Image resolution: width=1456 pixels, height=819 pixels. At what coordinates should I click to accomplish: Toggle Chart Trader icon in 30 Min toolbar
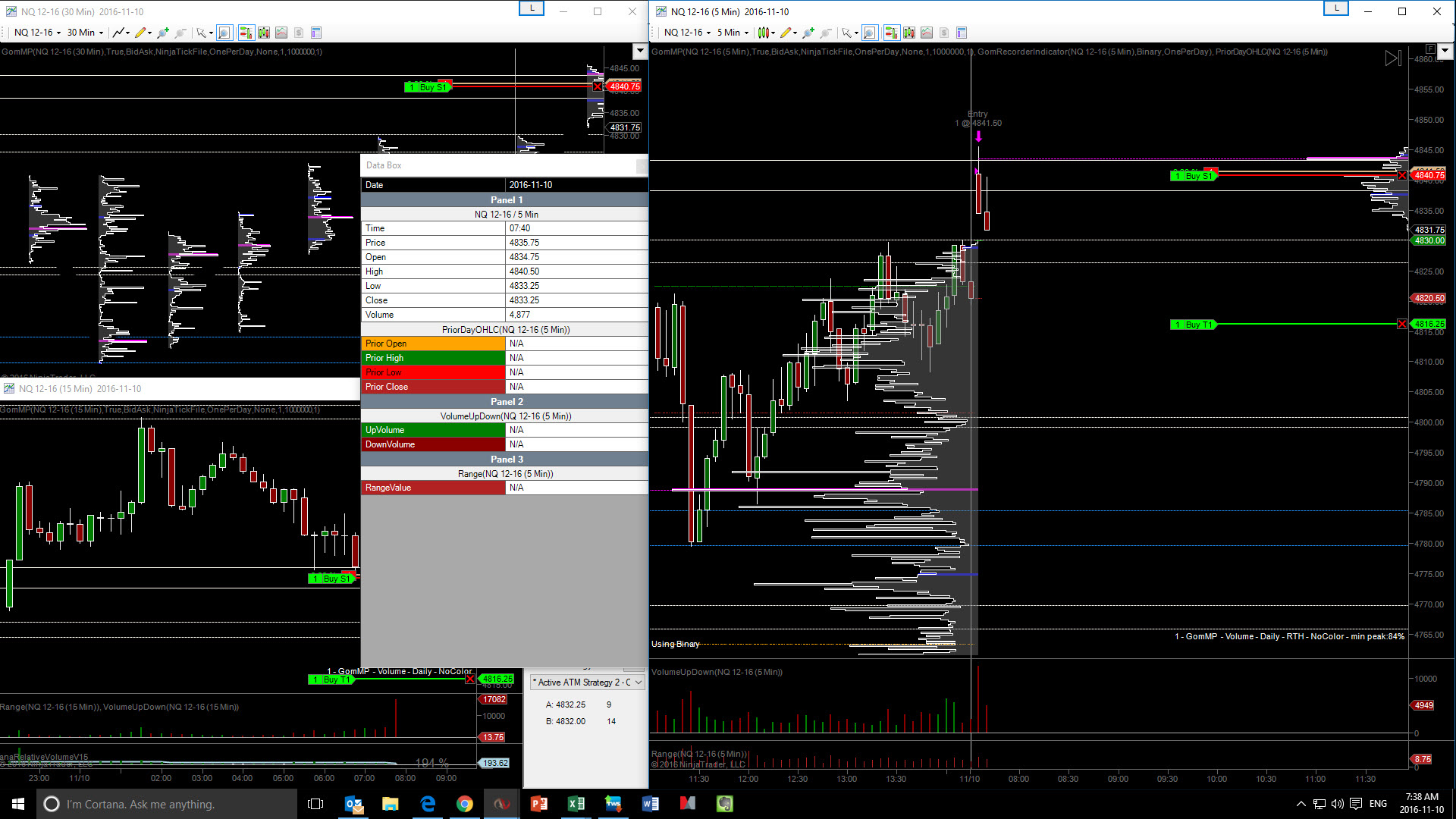click(x=246, y=33)
